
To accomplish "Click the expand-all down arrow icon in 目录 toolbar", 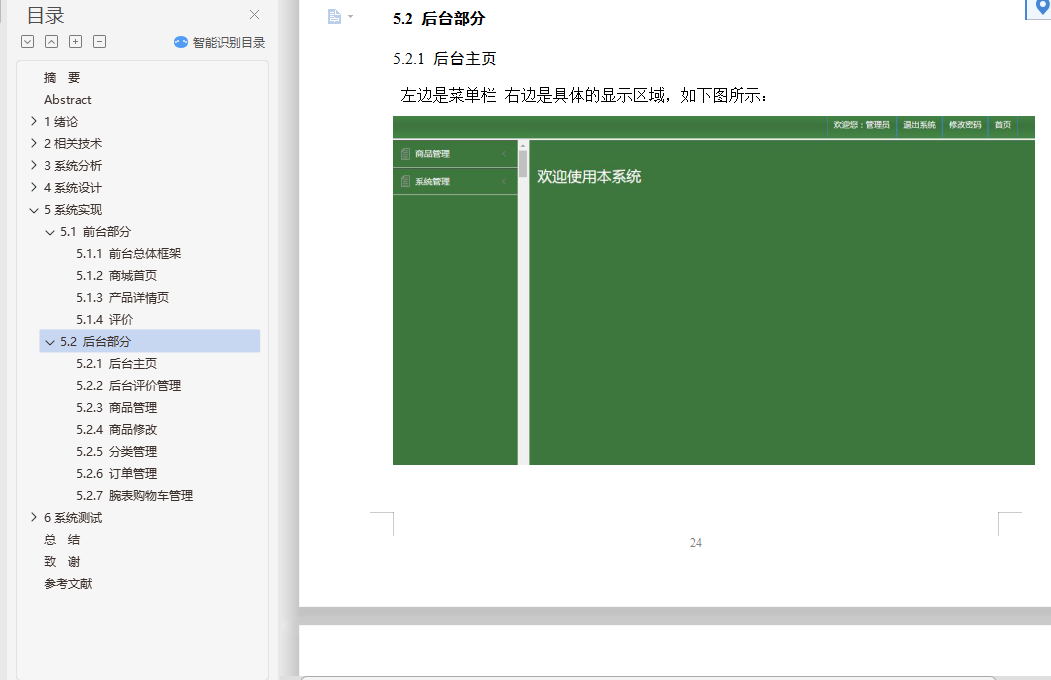I will [27, 42].
